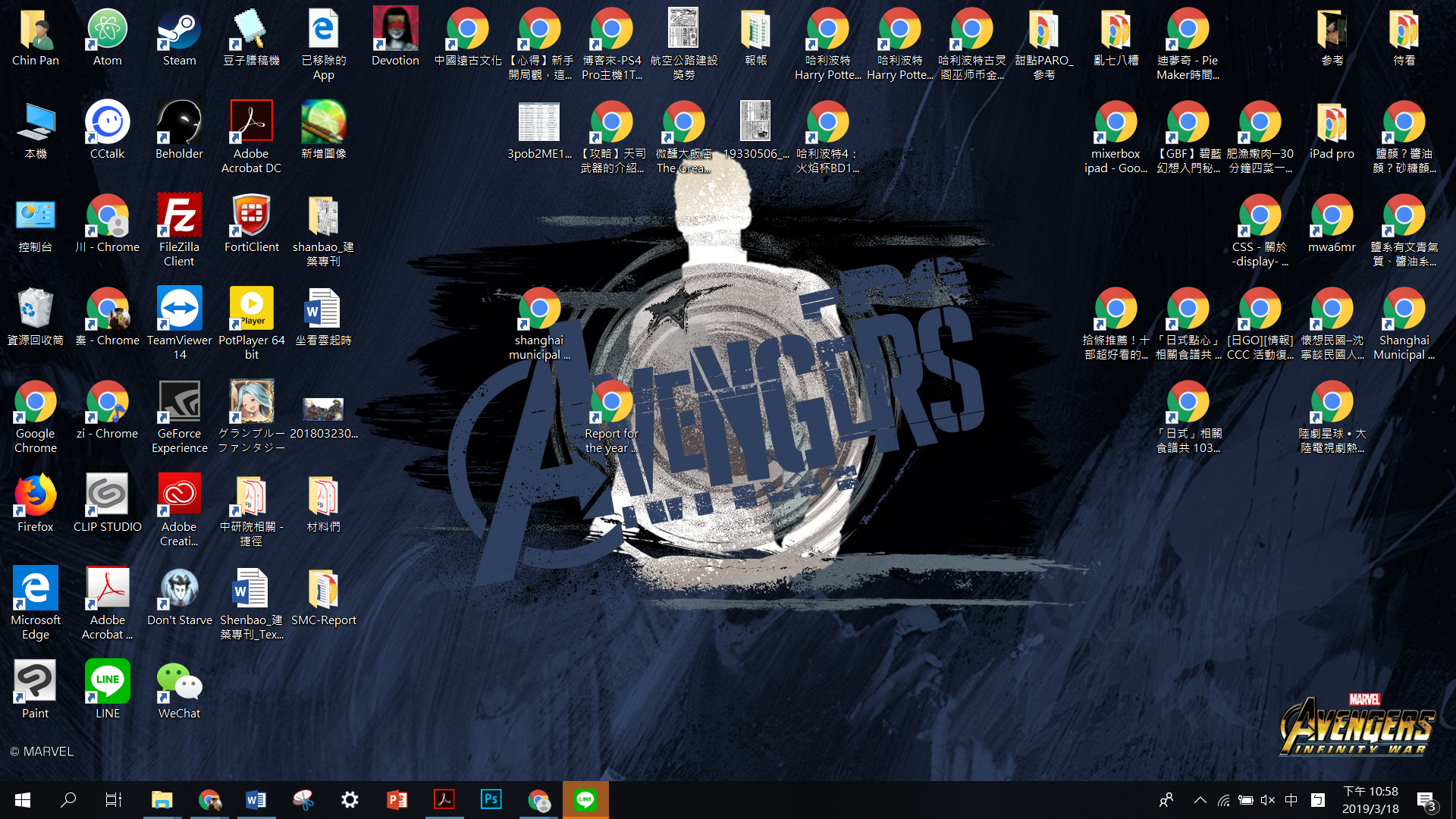Screen dimensions: 1456x819
Task: Open the Atom editor desktop shortcut
Action: [107, 38]
